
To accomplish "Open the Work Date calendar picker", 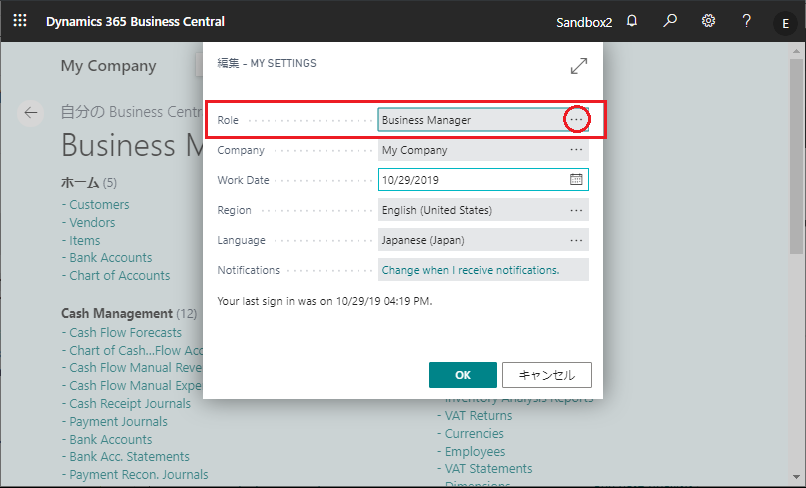I will tap(576, 179).
